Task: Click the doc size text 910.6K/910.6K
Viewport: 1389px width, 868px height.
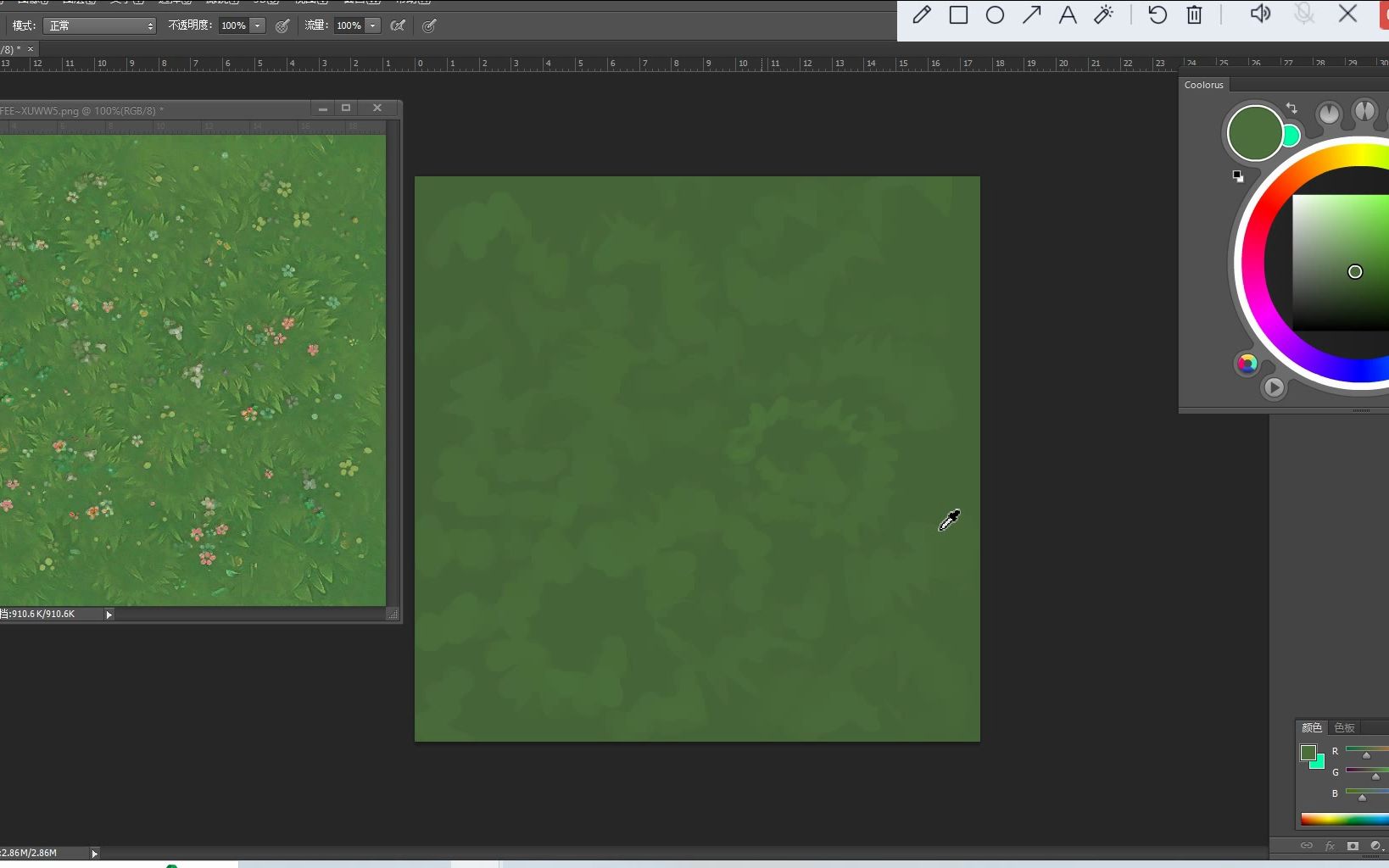Action: coord(42,614)
